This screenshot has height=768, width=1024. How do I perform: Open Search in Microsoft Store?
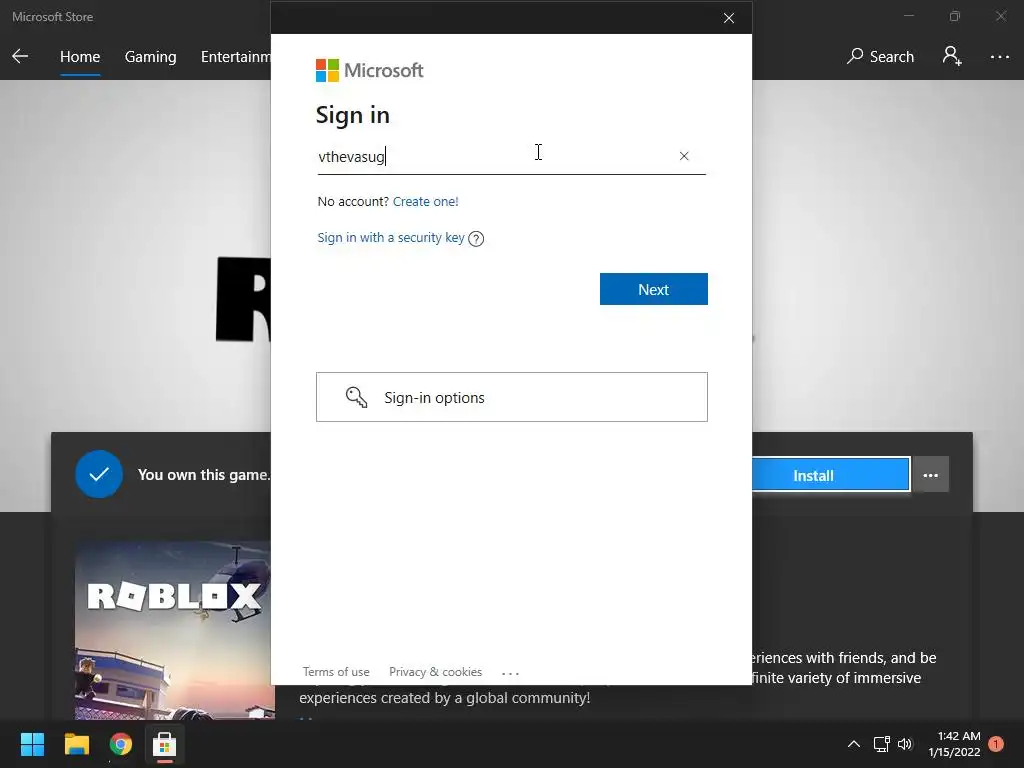click(x=880, y=57)
